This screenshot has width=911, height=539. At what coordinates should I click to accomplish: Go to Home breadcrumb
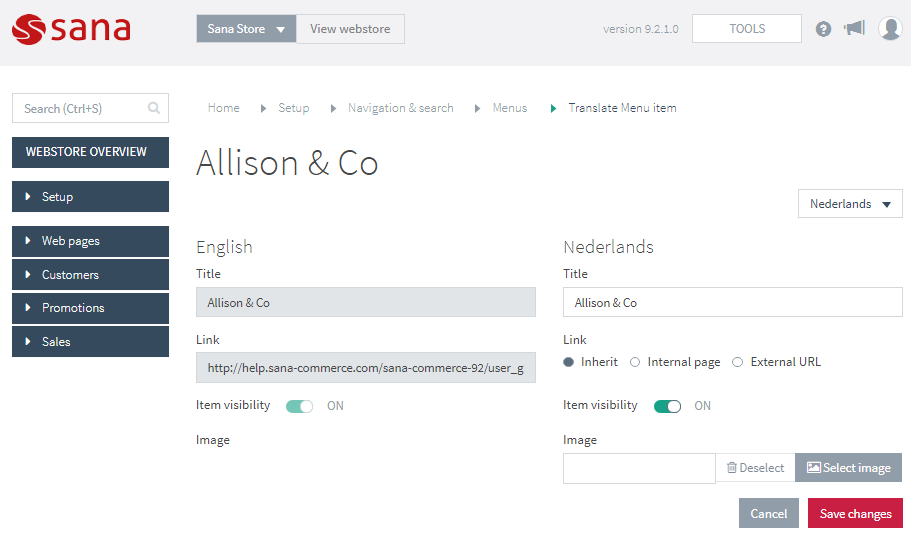click(x=224, y=108)
